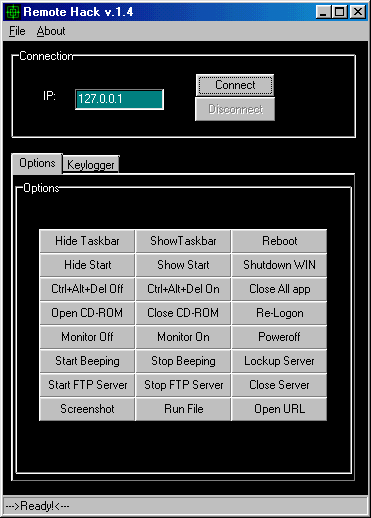Click ShowTaskbar button
The width and height of the screenshot is (371, 518).
[183, 241]
